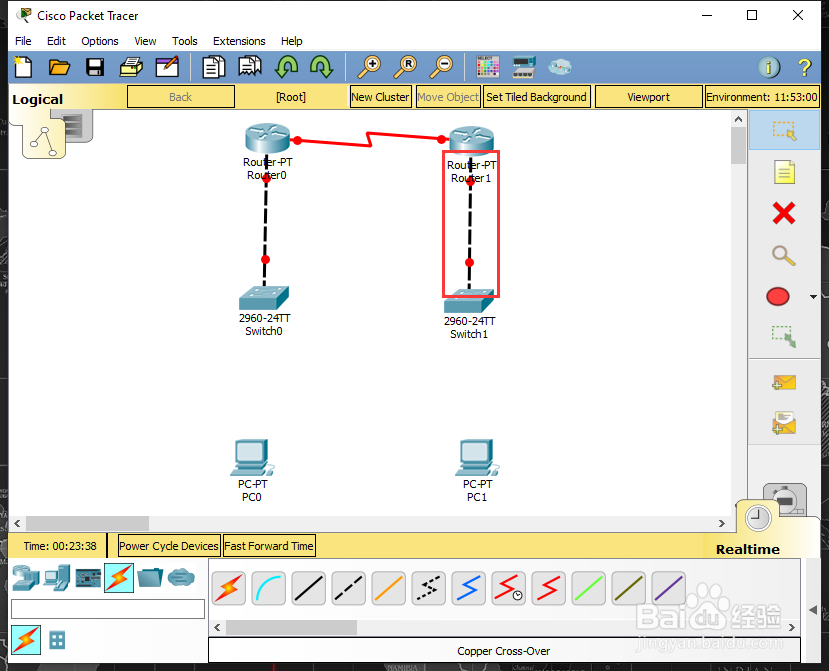
Task: Print the topology with printer icon
Action: [x=131, y=67]
